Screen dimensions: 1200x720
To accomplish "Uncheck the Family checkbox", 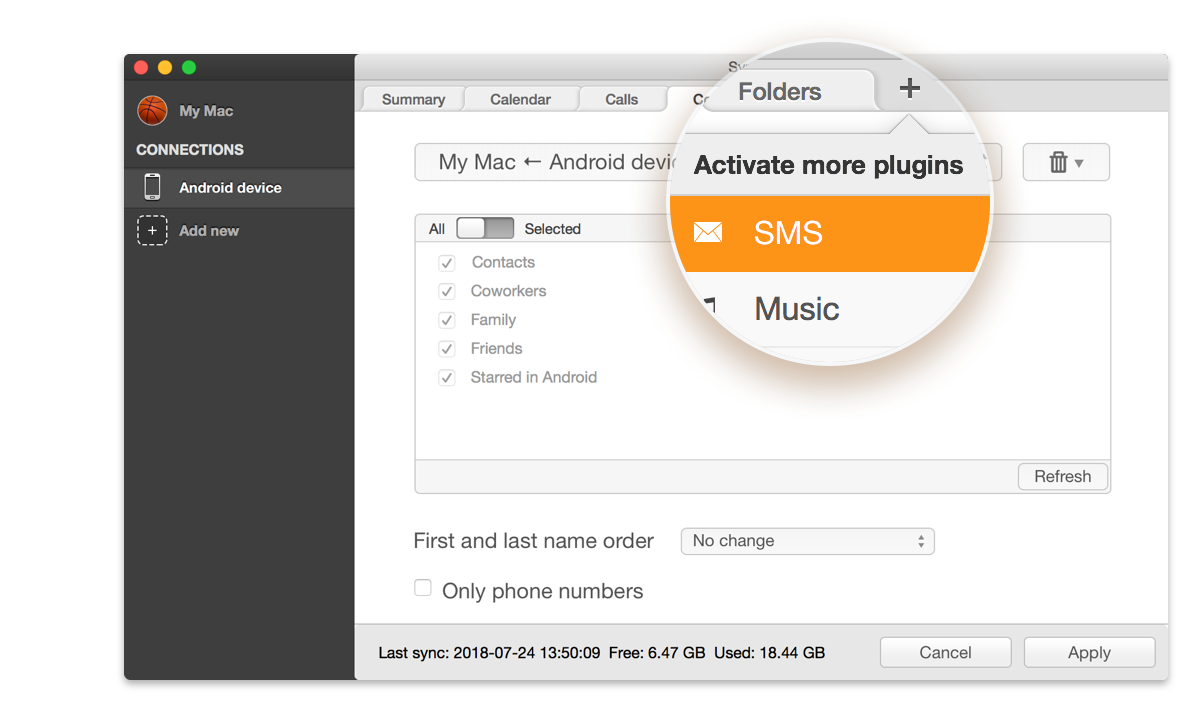I will (447, 321).
